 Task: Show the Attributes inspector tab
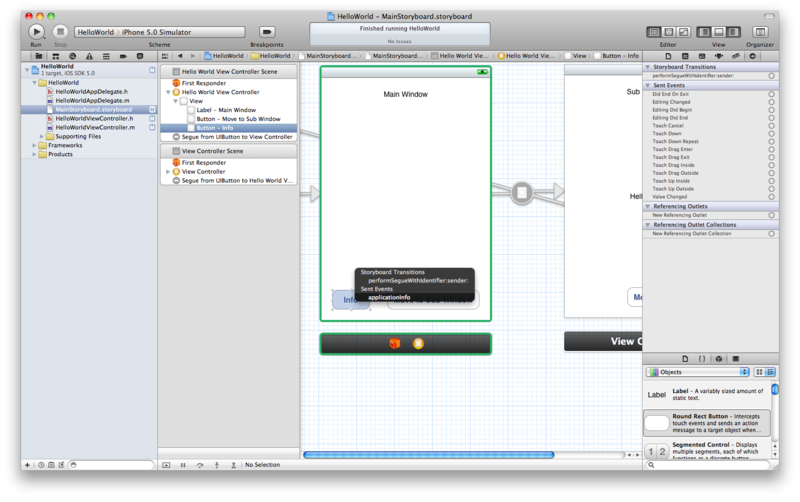(702, 56)
